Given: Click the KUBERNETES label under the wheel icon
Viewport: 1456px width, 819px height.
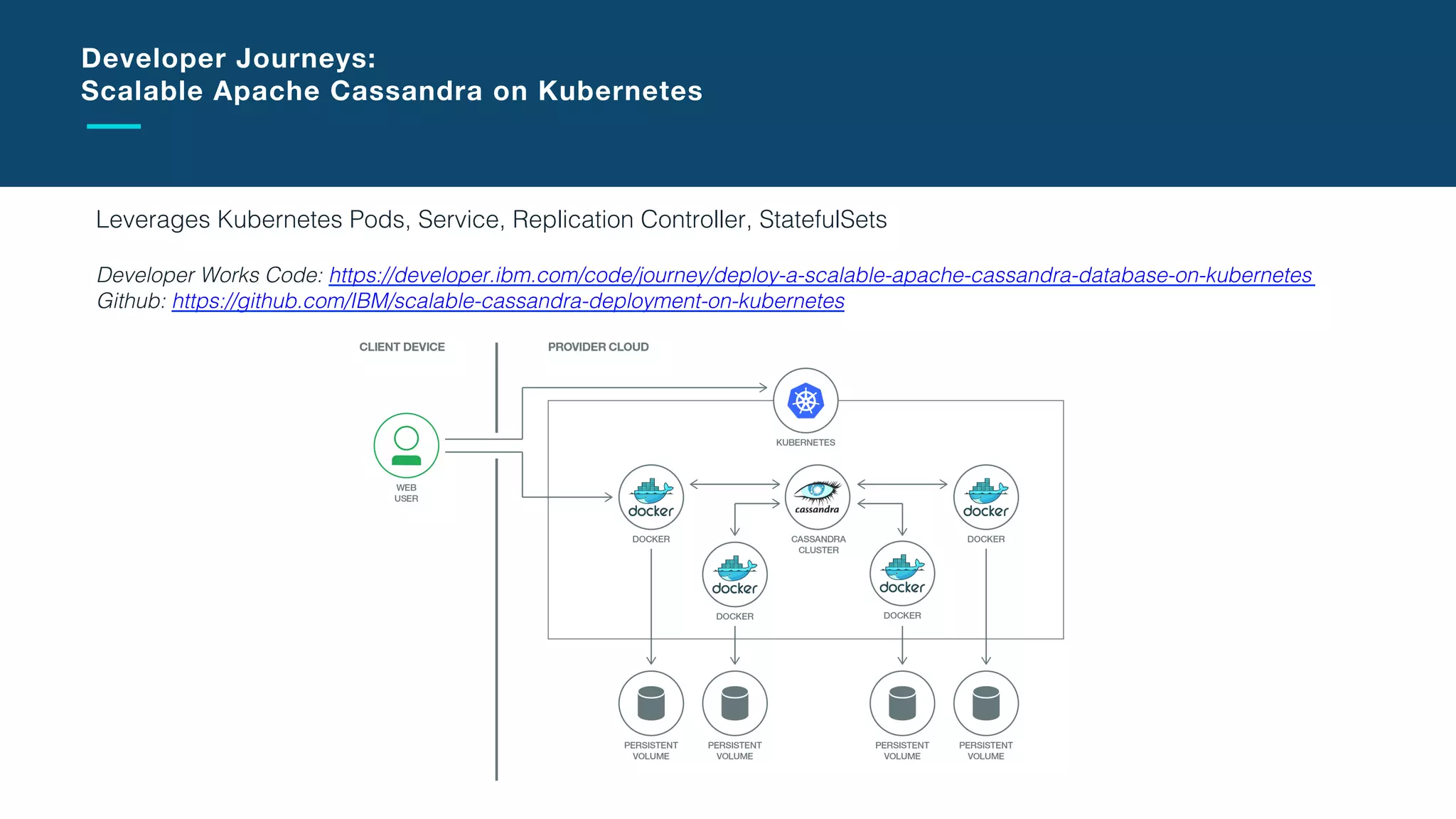Looking at the screenshot, I should click(x=805, y=442).
